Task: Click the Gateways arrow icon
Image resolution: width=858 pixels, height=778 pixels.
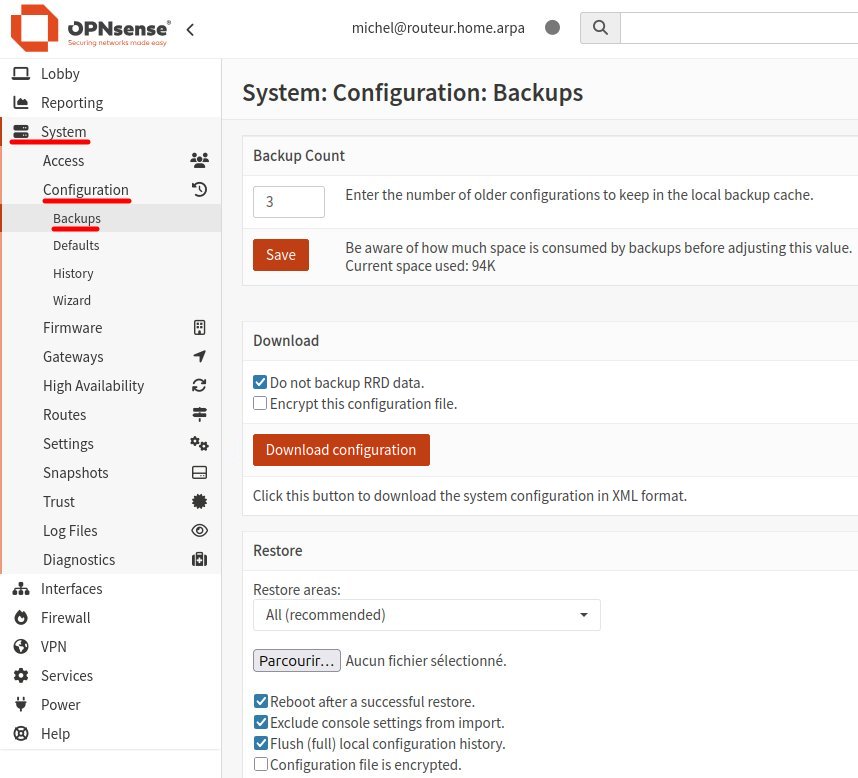Action: (x=199, y=357)
